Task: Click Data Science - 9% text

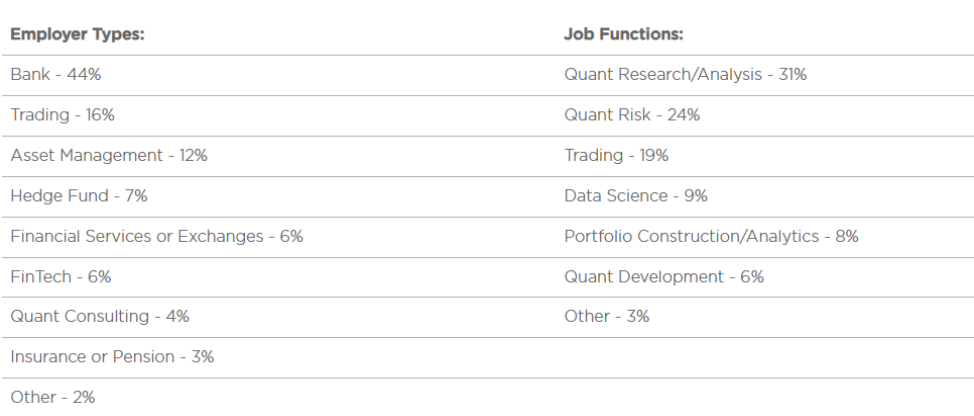Action: (x=635, y=196)
